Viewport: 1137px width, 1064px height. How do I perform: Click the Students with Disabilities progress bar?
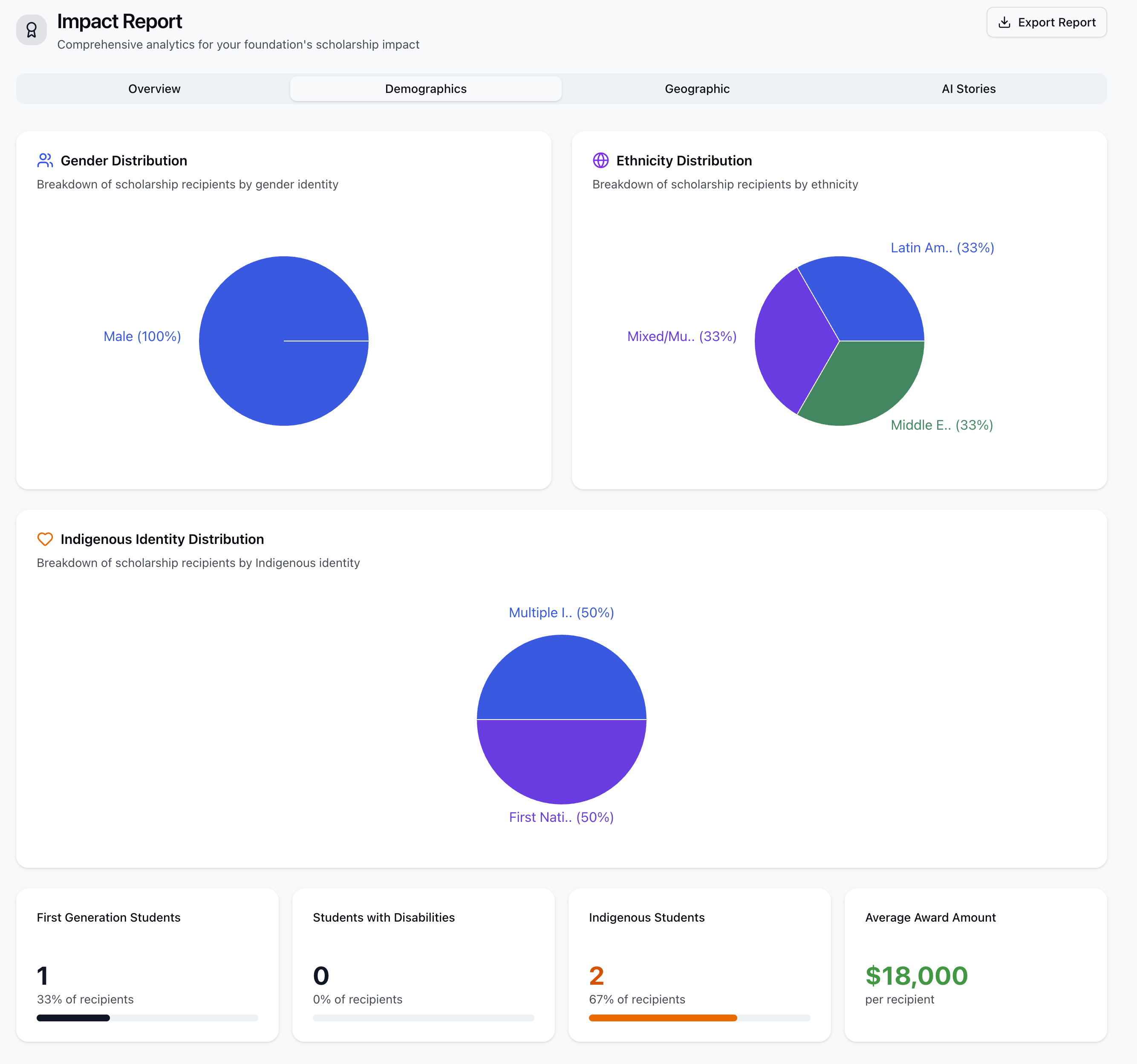click(423, 1018)
